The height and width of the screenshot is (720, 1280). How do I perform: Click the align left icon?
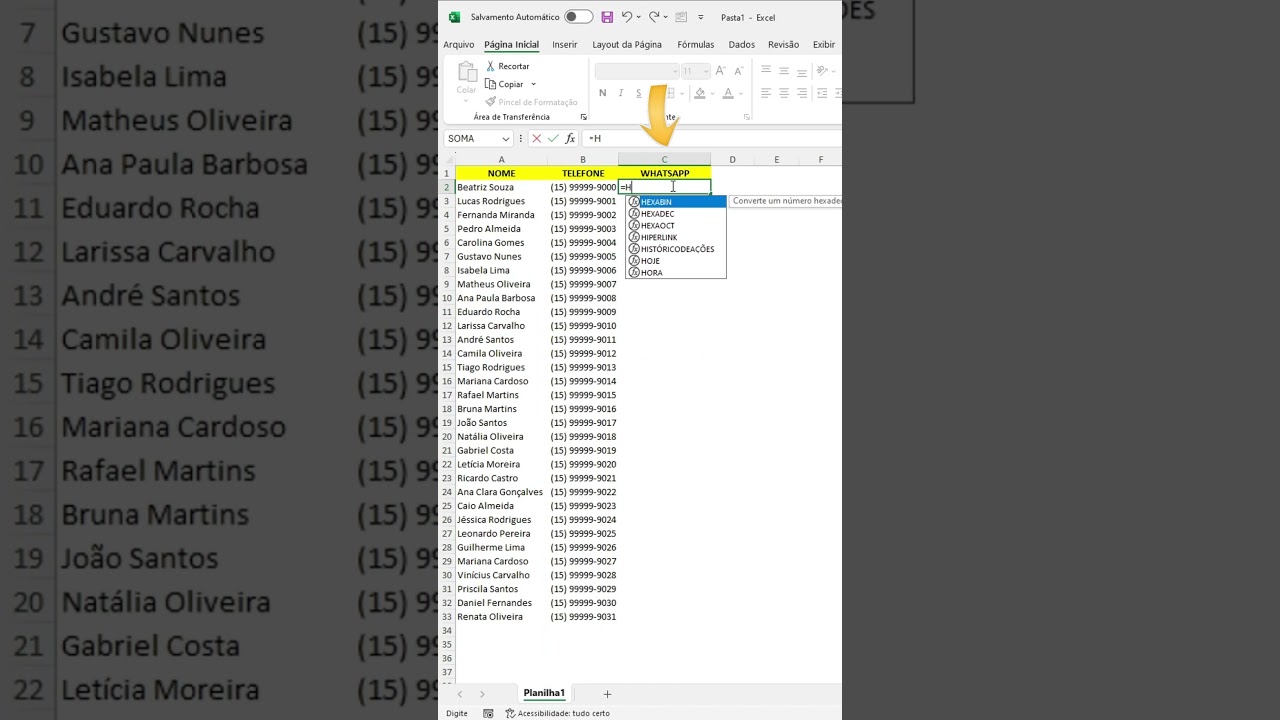(x=766, y=93)
